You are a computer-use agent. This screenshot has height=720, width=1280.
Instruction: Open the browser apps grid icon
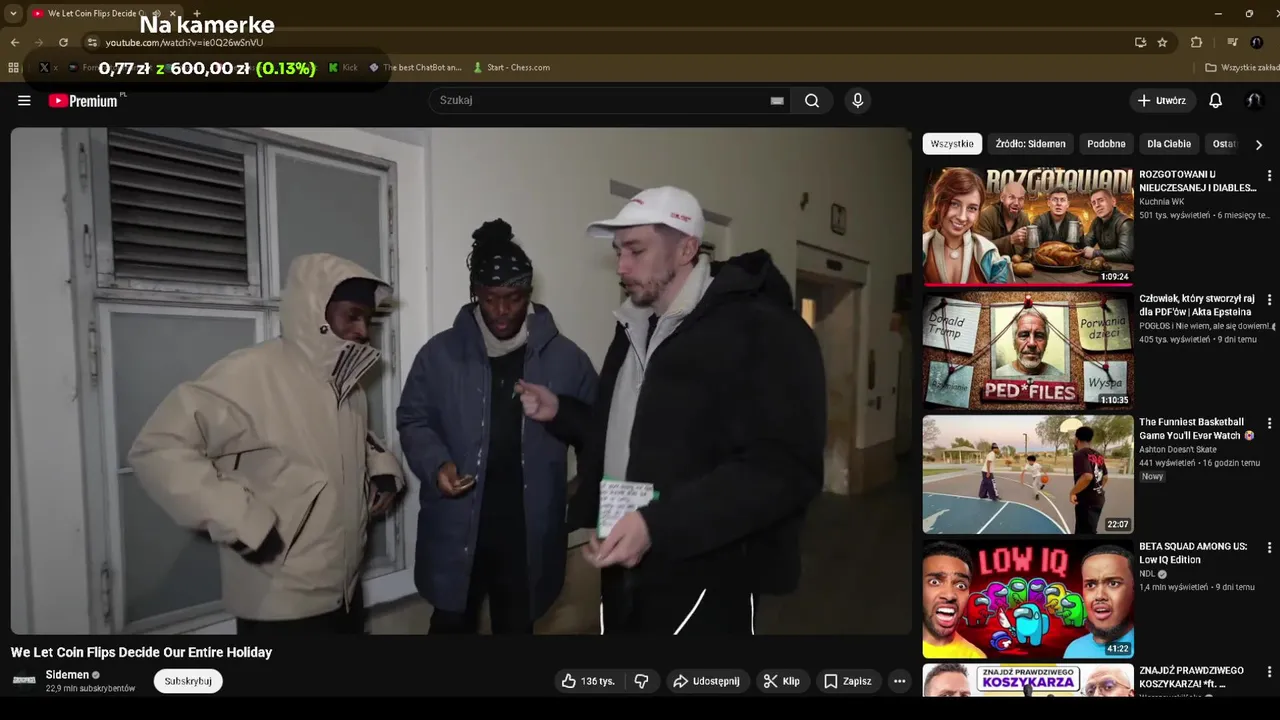(x=13, y=67)
